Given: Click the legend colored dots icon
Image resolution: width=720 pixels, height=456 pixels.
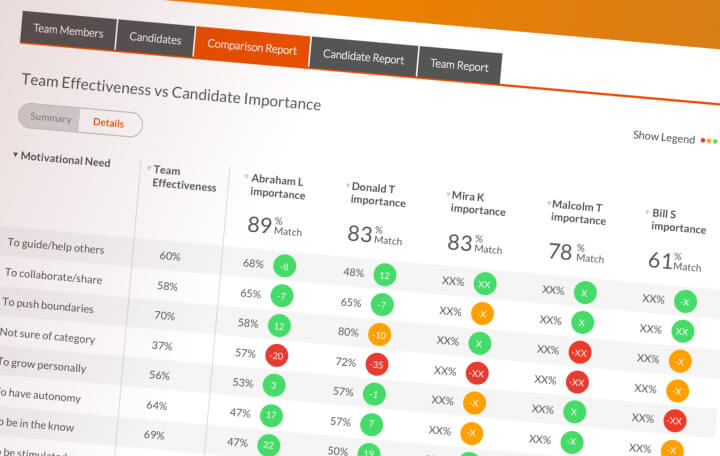Looking at the screenshot, I should [709, 141].
